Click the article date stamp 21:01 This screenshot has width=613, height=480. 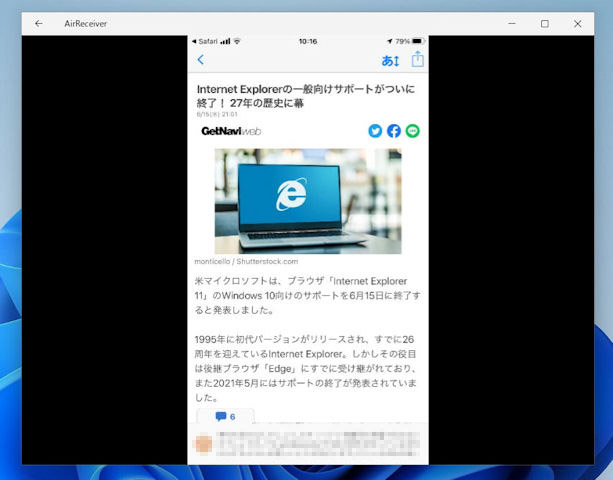click(217, 114)
